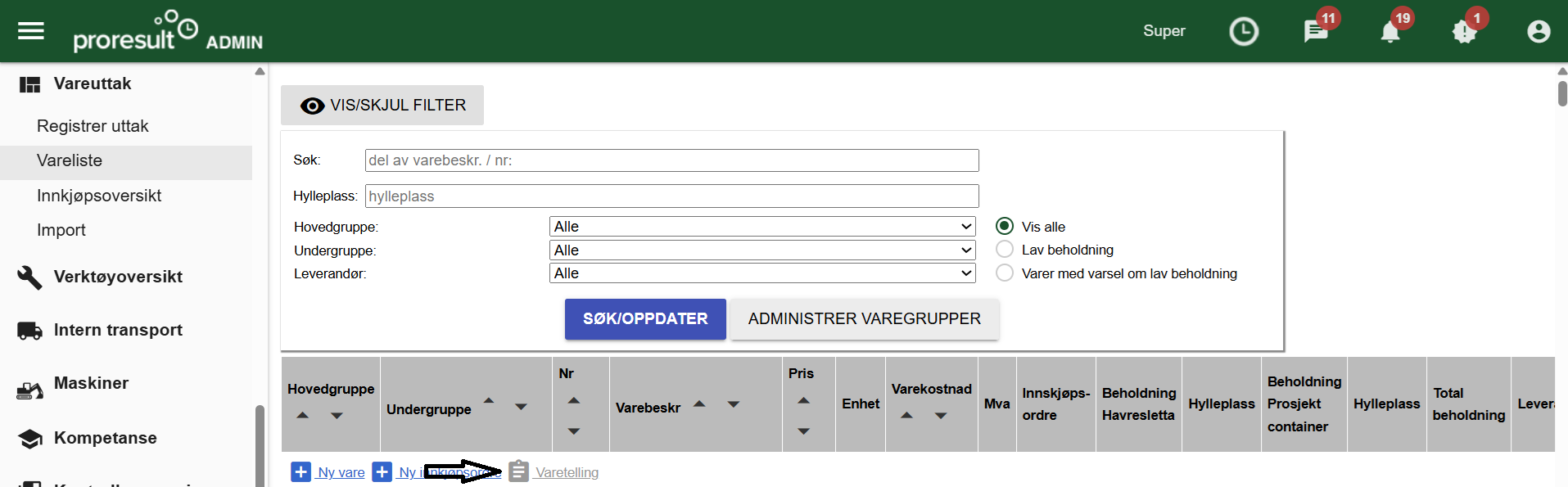Open Innkjøpsoversikt in the sidebar
This screenshot has height=487, width=1568.
(99, 196)
